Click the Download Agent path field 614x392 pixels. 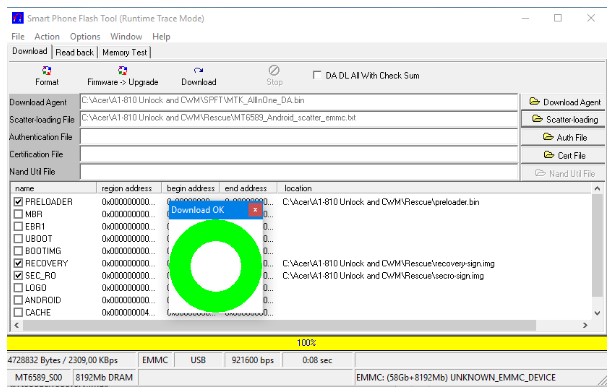click(299, 102)
